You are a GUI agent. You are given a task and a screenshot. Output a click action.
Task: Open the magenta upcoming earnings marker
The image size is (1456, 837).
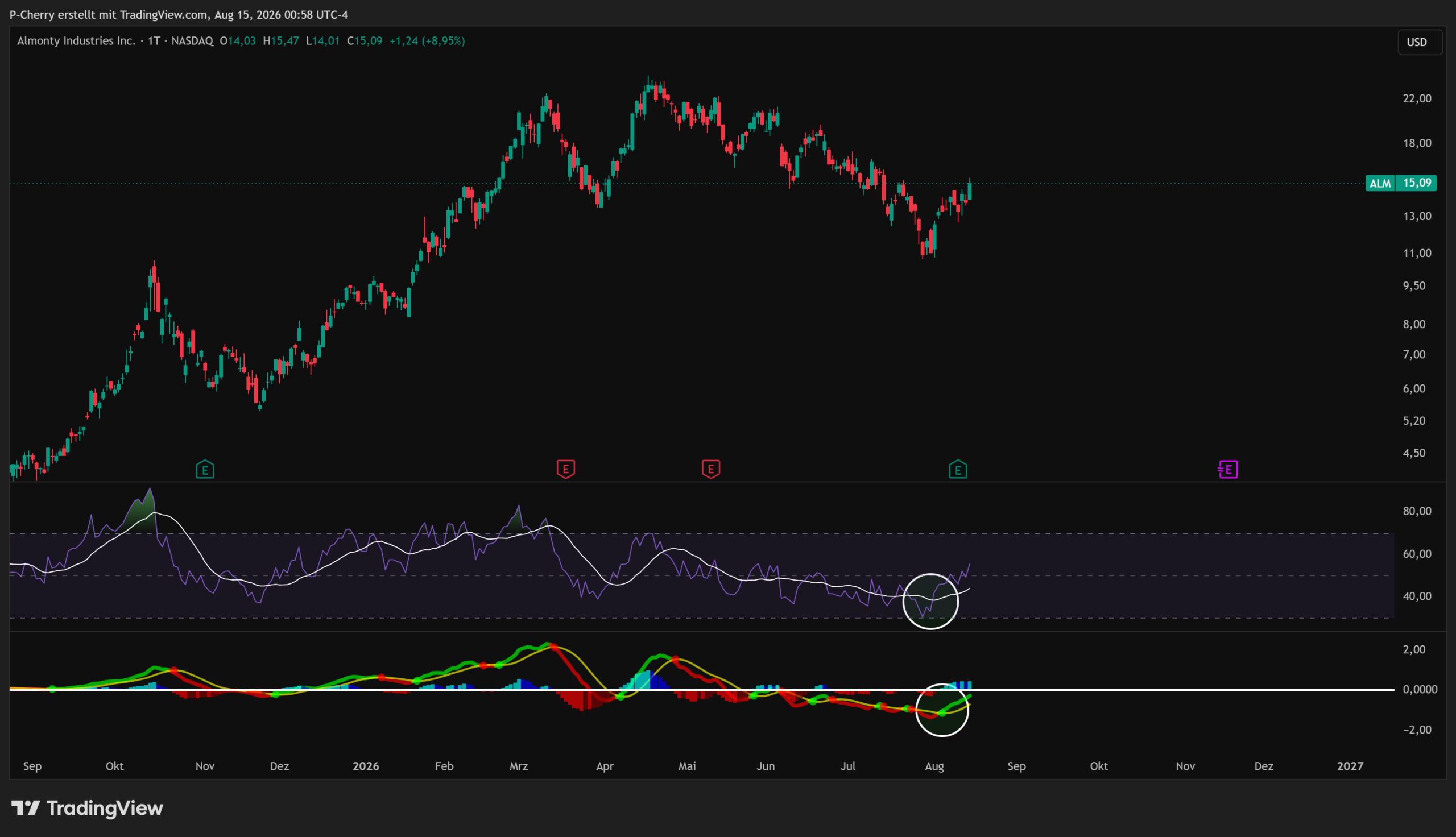(1228, 470)
